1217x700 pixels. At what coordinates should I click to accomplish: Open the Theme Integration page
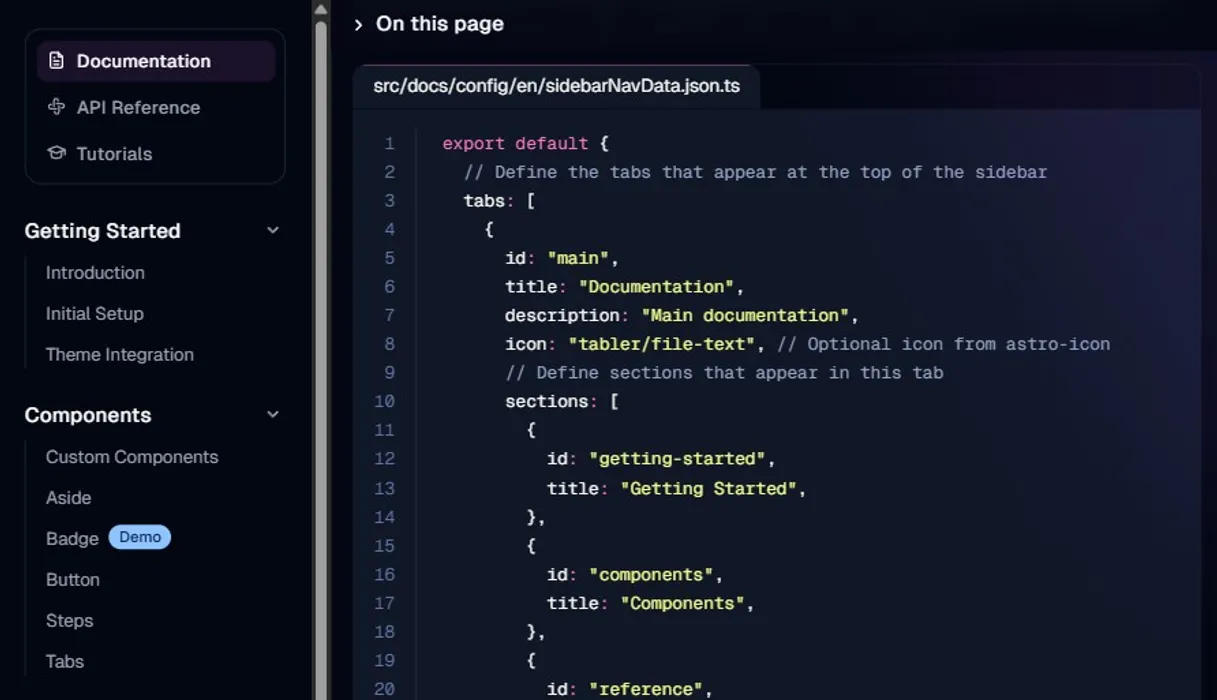[120, 355]
